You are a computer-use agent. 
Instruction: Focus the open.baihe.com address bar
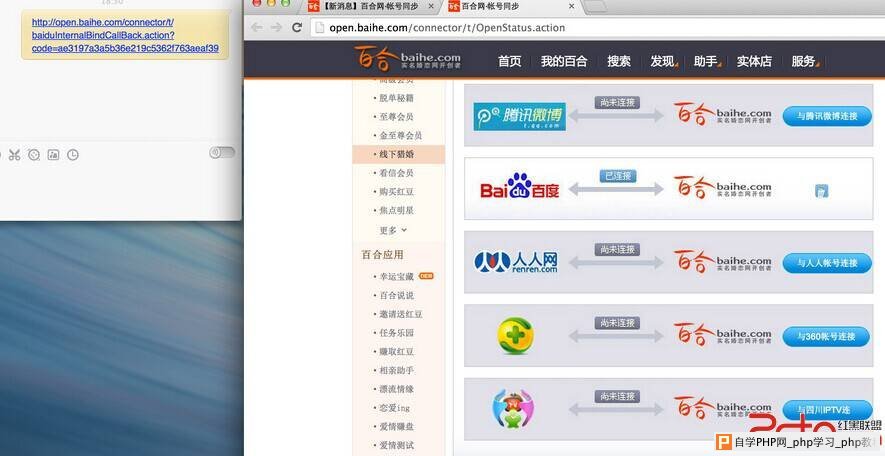pyautogui.click(x=597, y=28)
